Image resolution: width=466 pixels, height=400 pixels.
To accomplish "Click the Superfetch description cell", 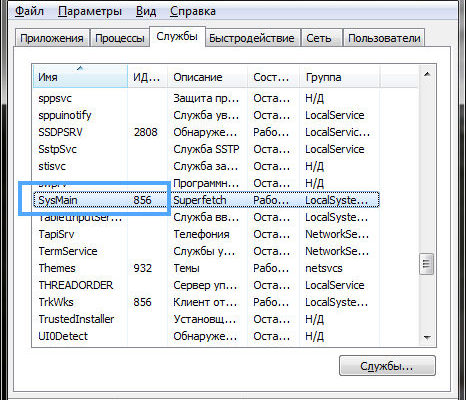I will pyautogui.click(x=200, y=200).
